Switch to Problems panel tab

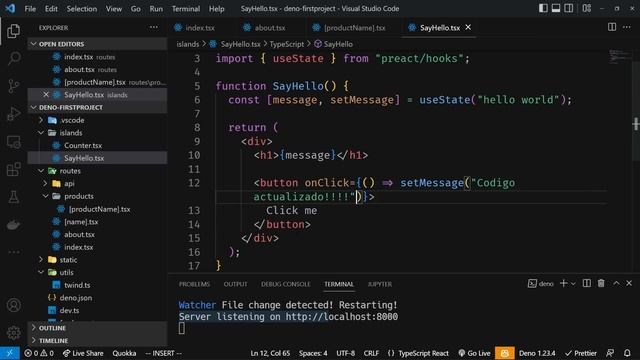(x=194, y=284)
